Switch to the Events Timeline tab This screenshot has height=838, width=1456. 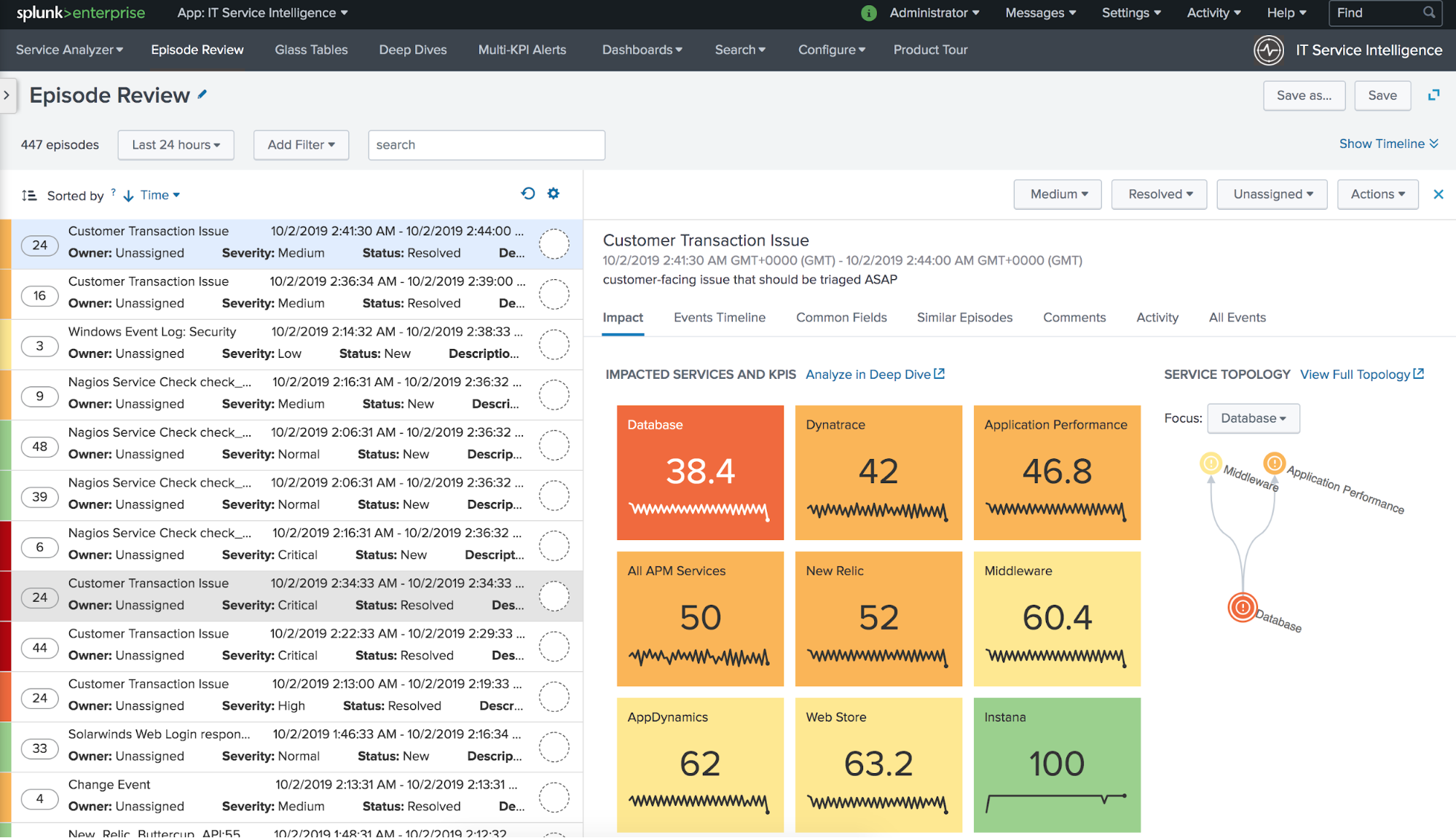tap(720, 318)
